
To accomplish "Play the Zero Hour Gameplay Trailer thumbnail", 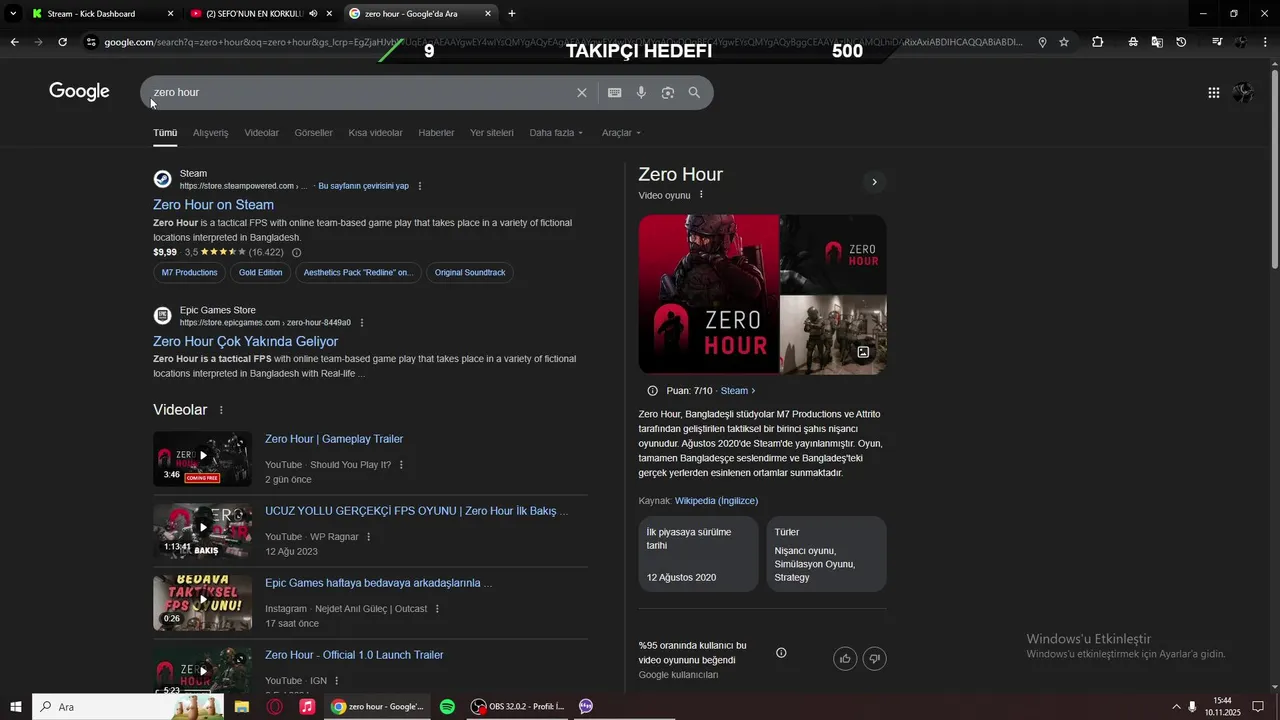I will 202,459.
